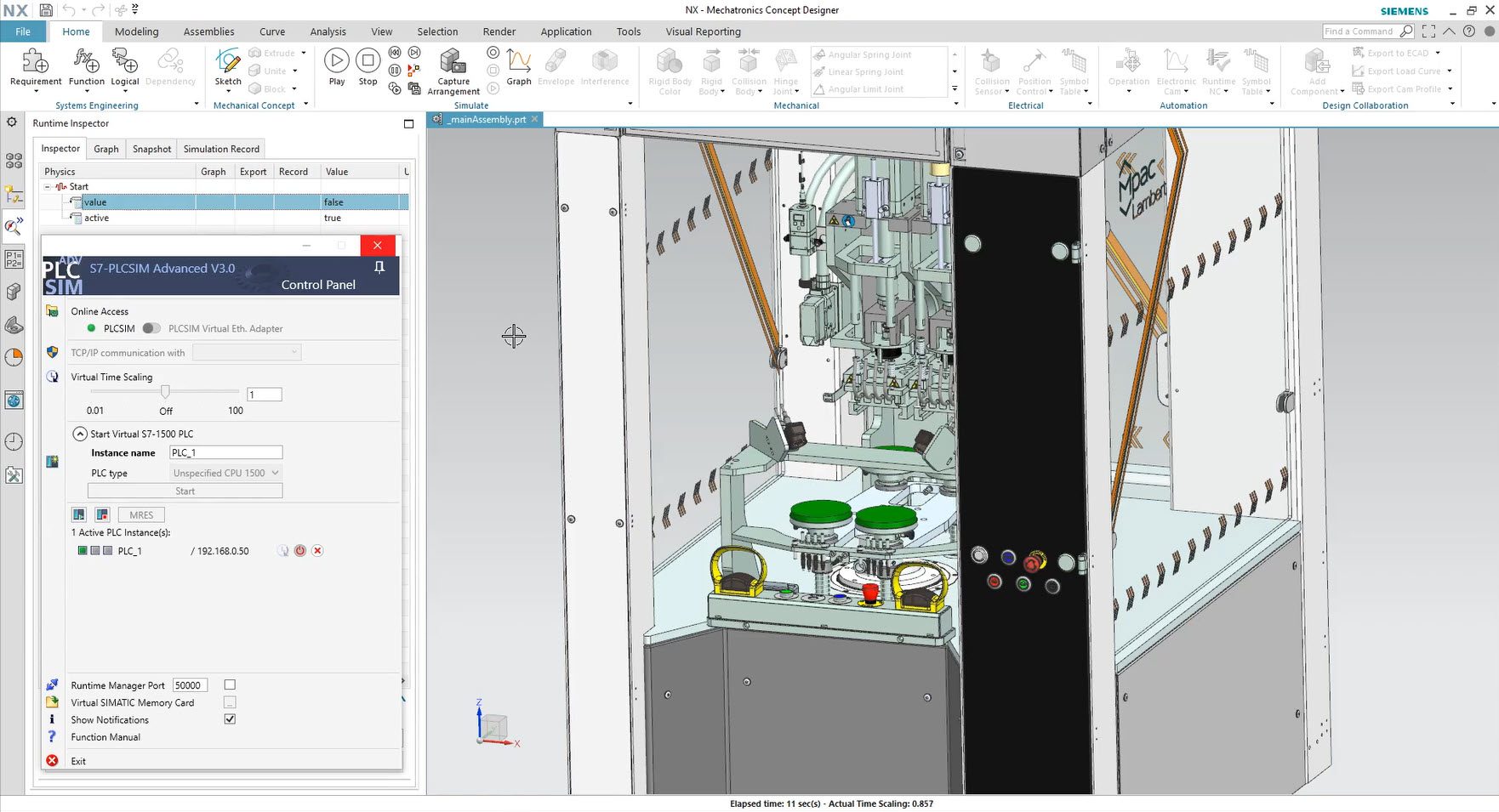Click Exit in PLCSIM panel

(78, 761)
